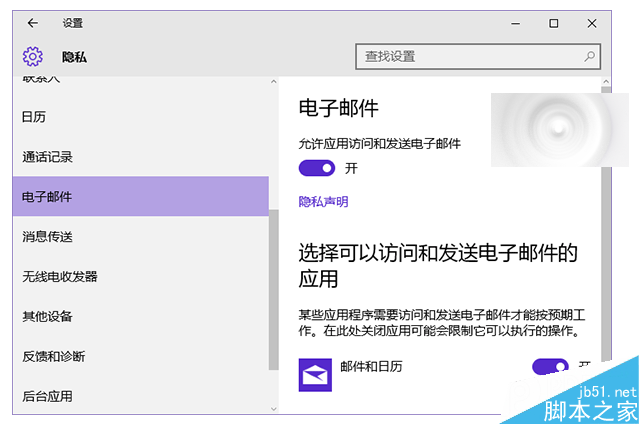
Task: Click the sidebar's vertical scrollbar
Action: [x=274, y=290]
